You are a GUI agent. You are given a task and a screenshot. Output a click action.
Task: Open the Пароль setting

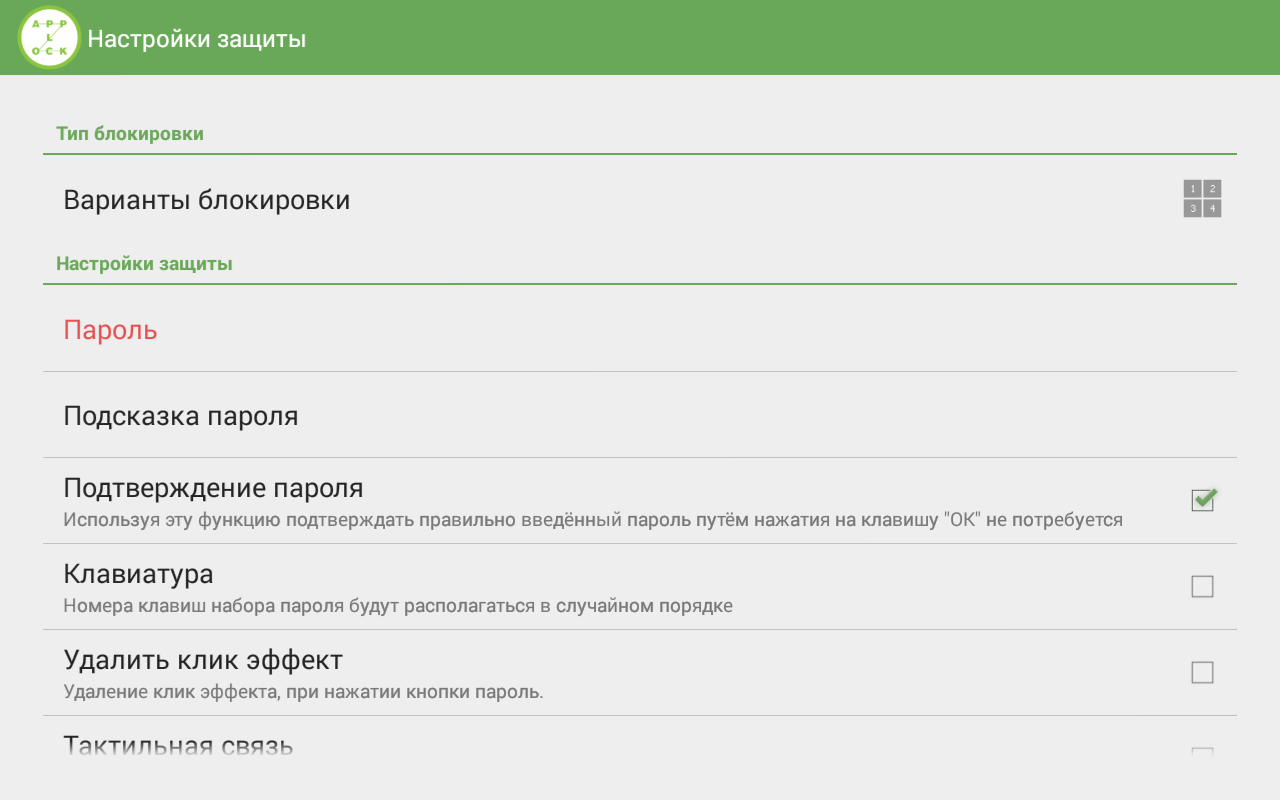point(640,329)
